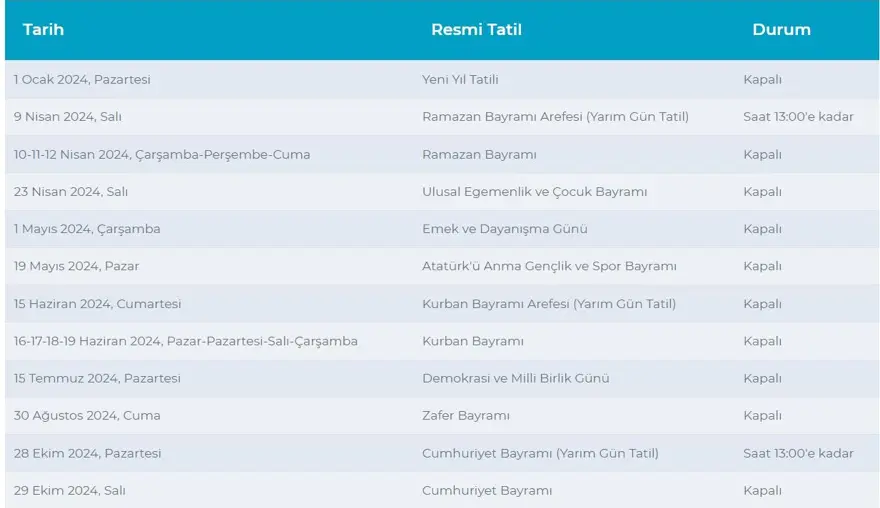Click Ramazan Bayramı Arefesi (Yarım Gün Tatil) text
The height and width of the screenshot is (508, 880).
click(555, 117)
